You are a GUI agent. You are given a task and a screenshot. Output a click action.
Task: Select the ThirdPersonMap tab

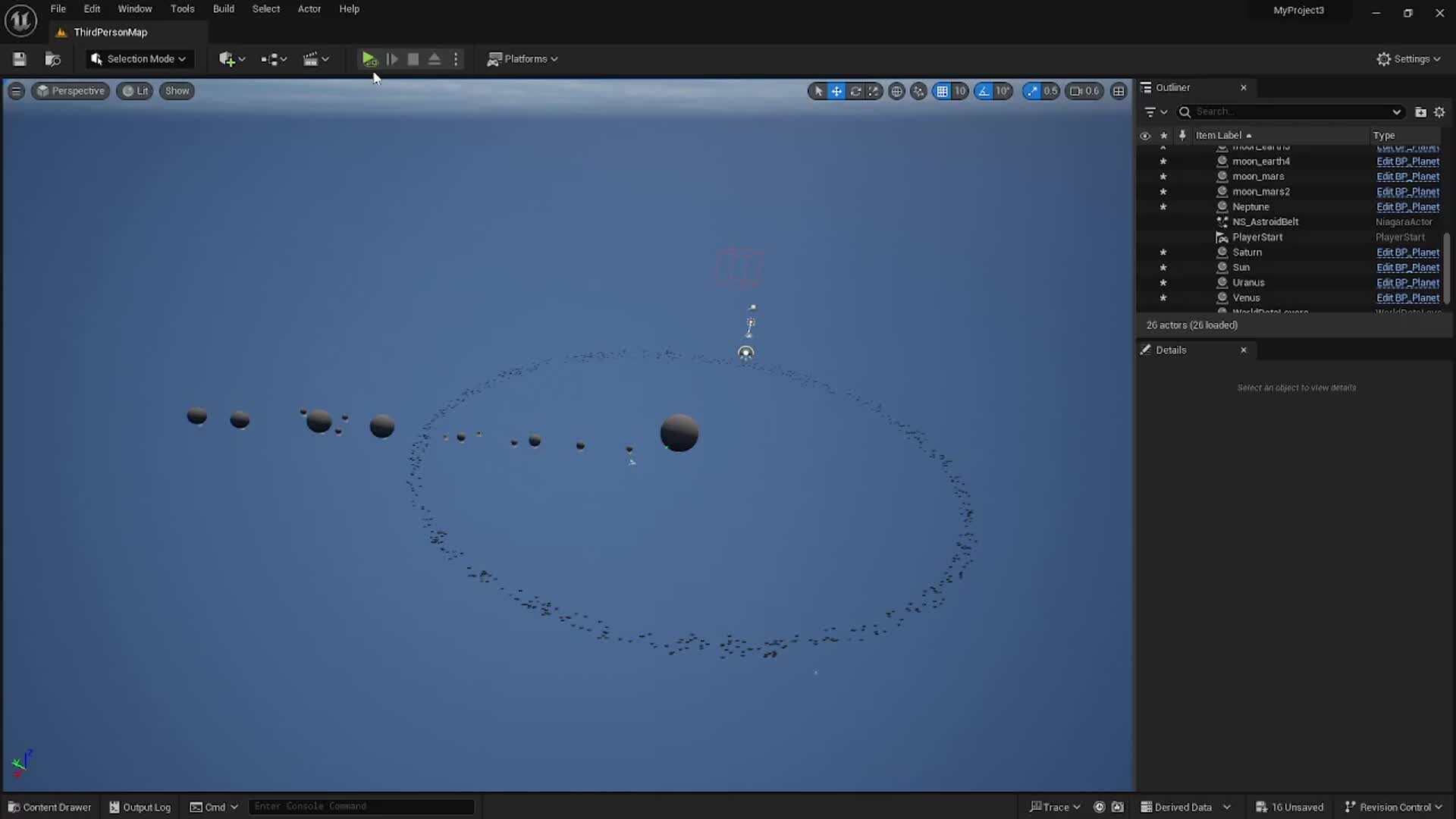click(111, 32)
